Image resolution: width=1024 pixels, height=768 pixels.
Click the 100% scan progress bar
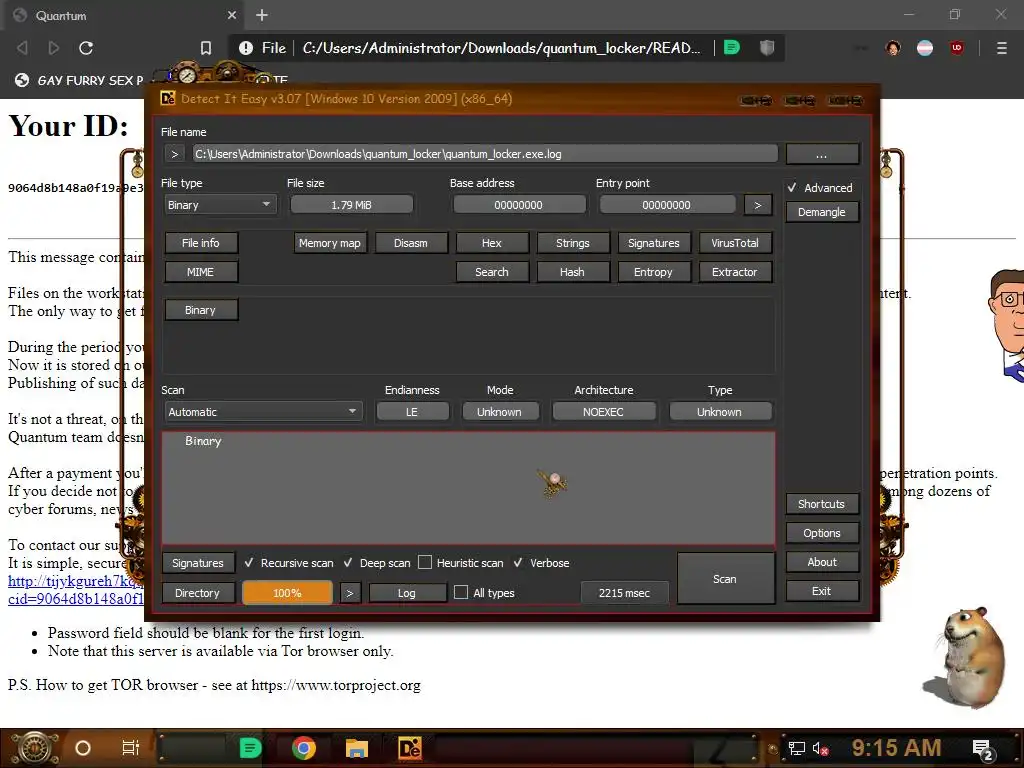coord(287,593)
